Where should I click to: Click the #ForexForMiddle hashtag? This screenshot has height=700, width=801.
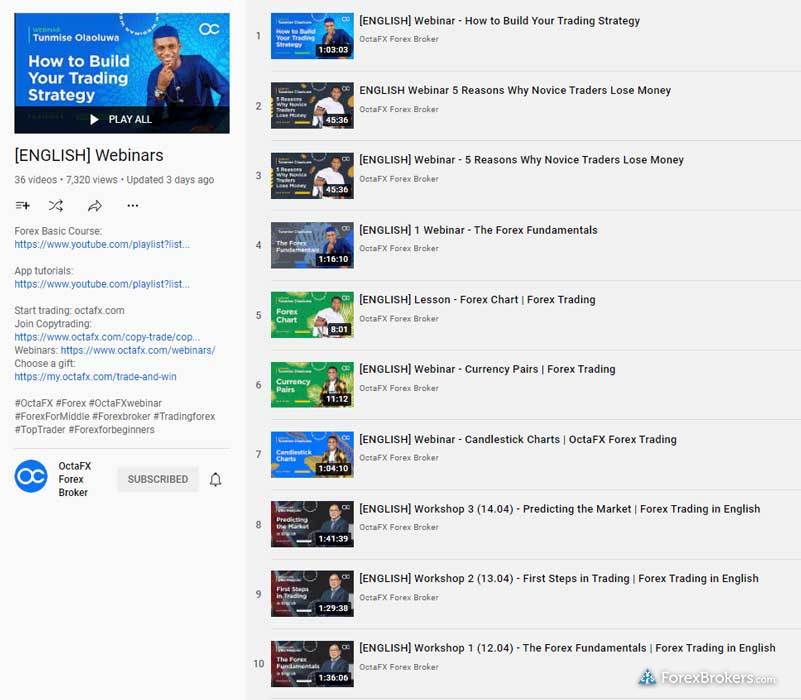pos(52,416)
